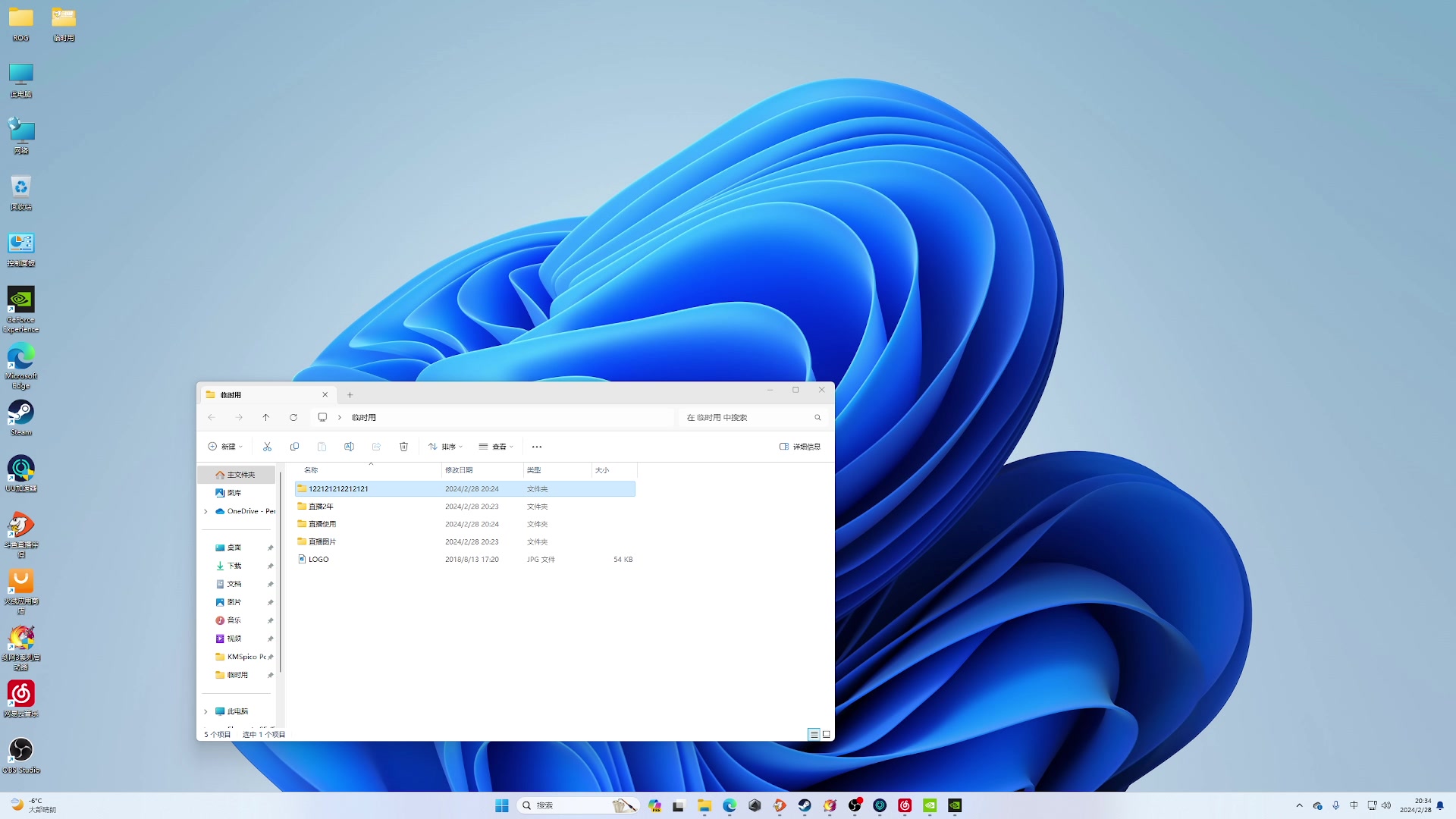Click the Copy icon in Explorer toolbar
The width and height of the screenshot is (1456, 819).
tap(294, 447)
